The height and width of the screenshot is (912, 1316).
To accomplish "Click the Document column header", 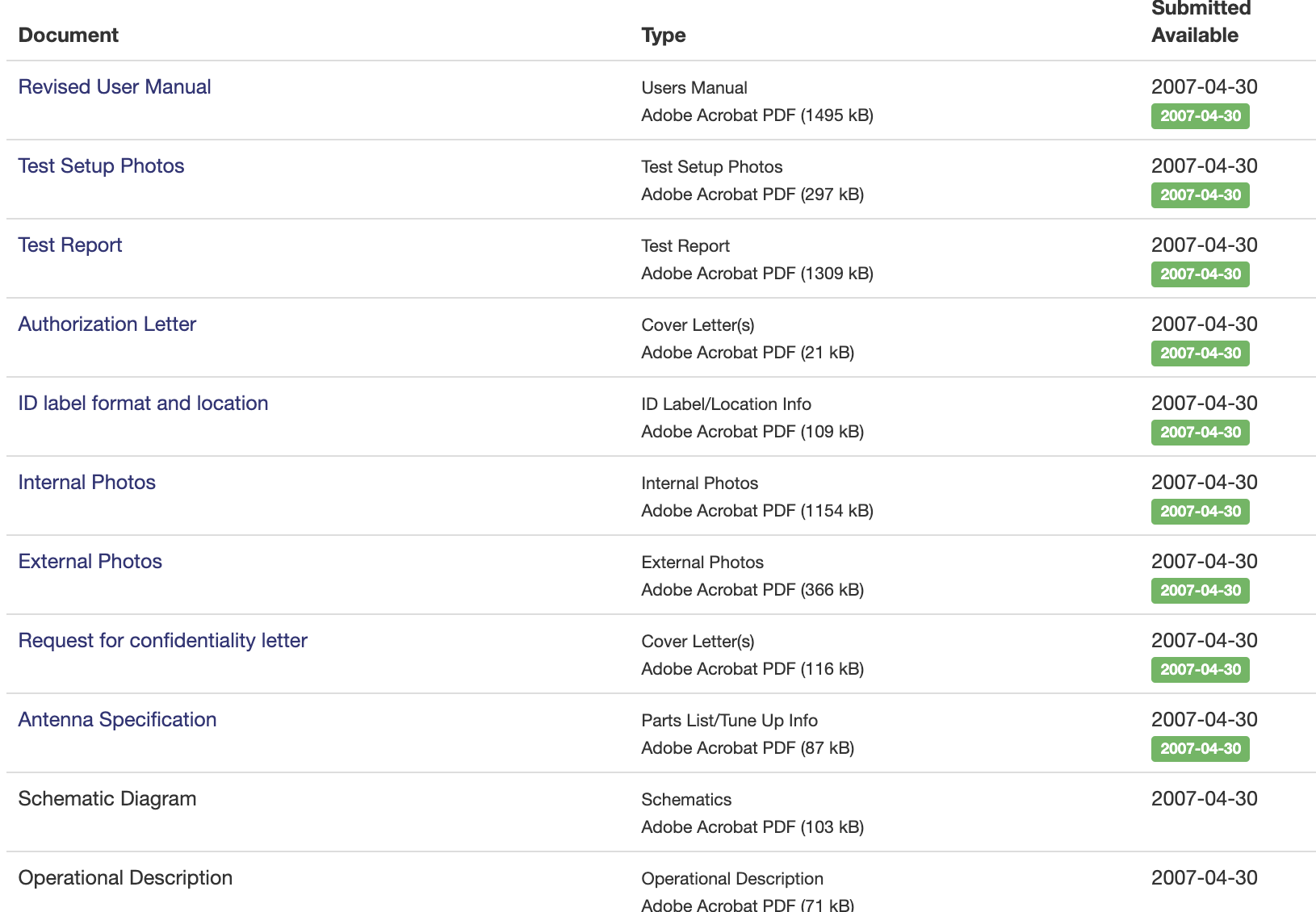I will (69, 35).
